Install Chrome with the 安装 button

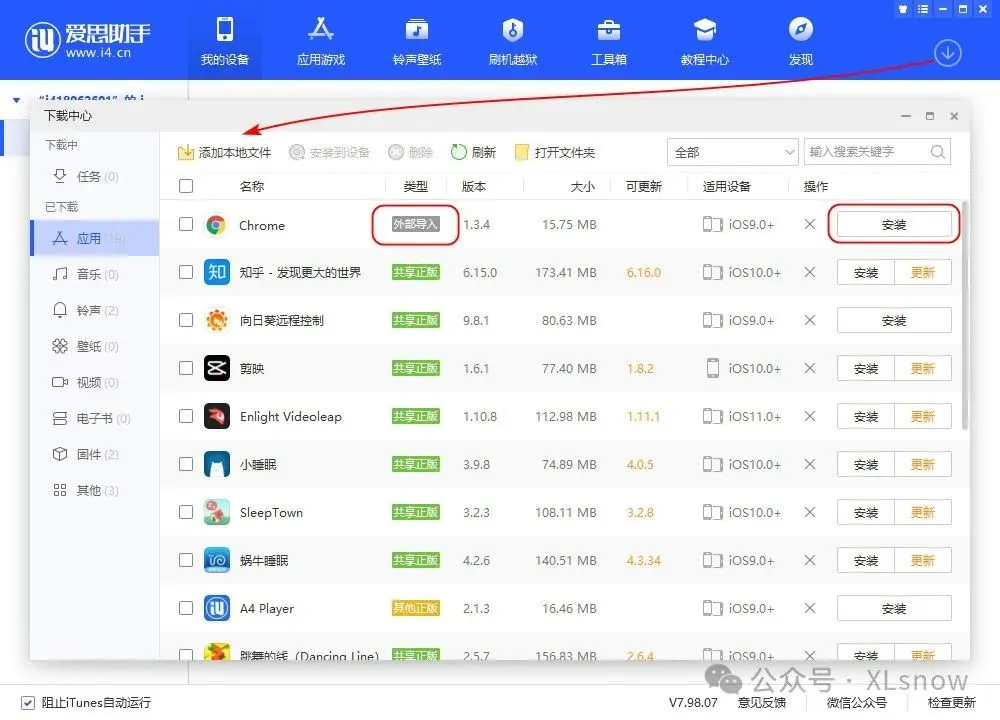point(893,224)
